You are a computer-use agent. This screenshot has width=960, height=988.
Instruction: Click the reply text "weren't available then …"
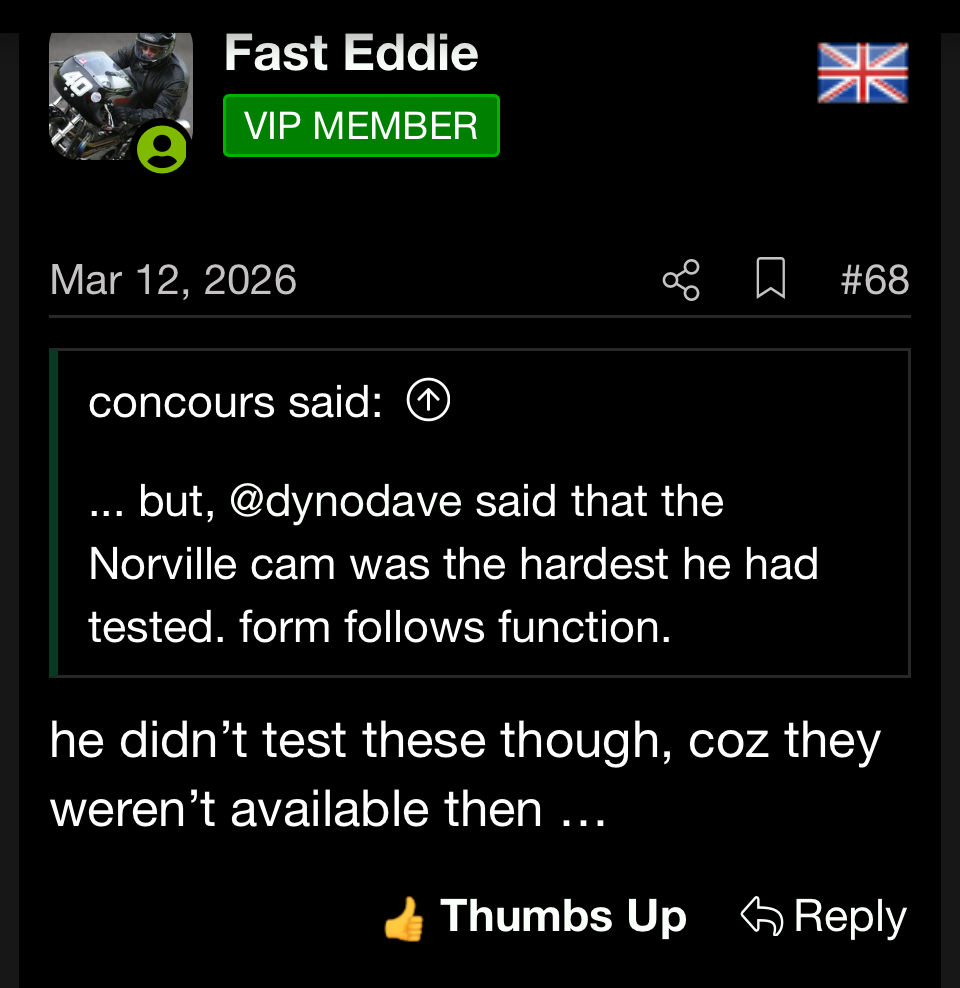328,808
